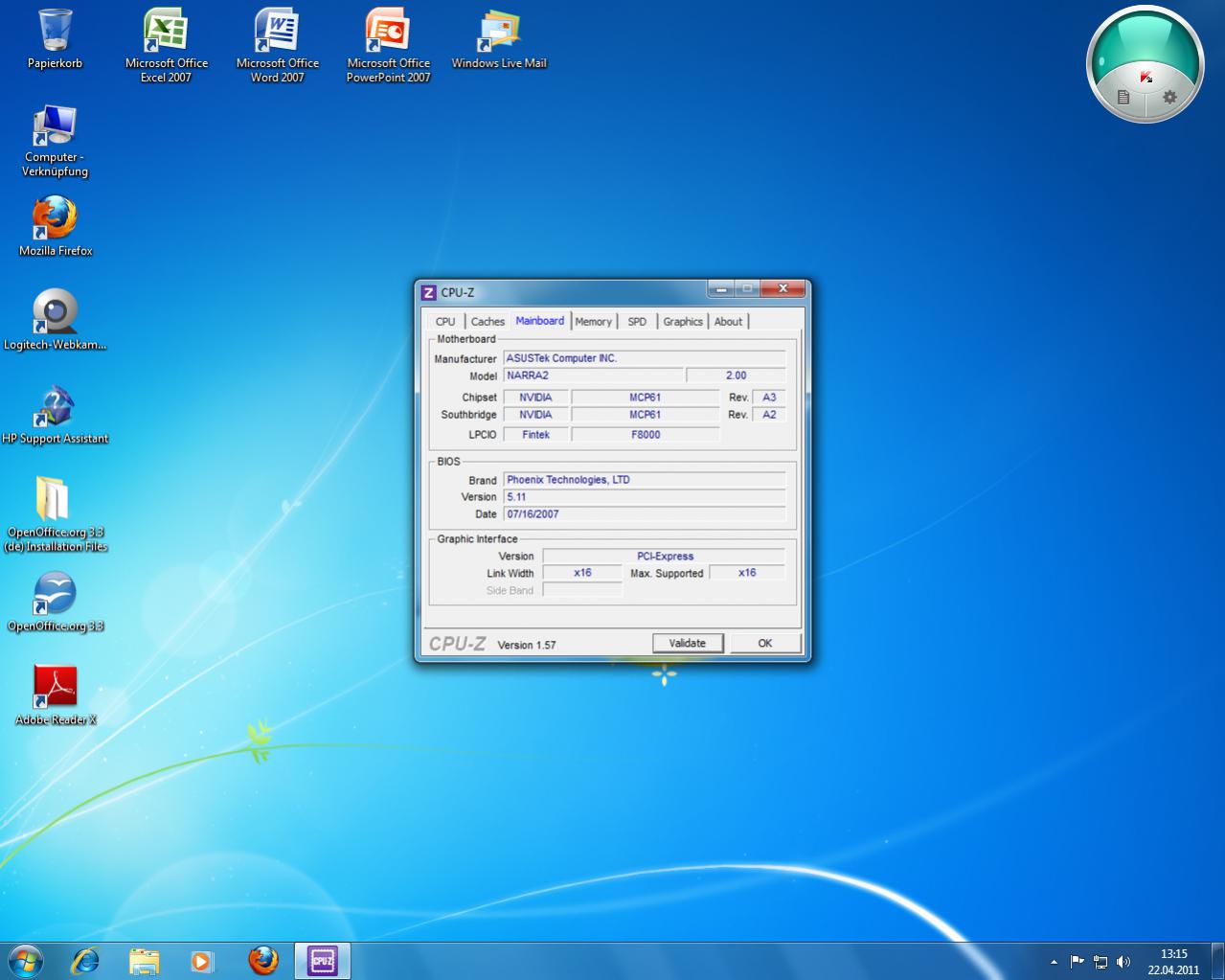The height and width of the screenshot is (980, 1225).
Task: Open Windows Media Player from taskbar
Action: pyautogui.click(x=201, y=960)
